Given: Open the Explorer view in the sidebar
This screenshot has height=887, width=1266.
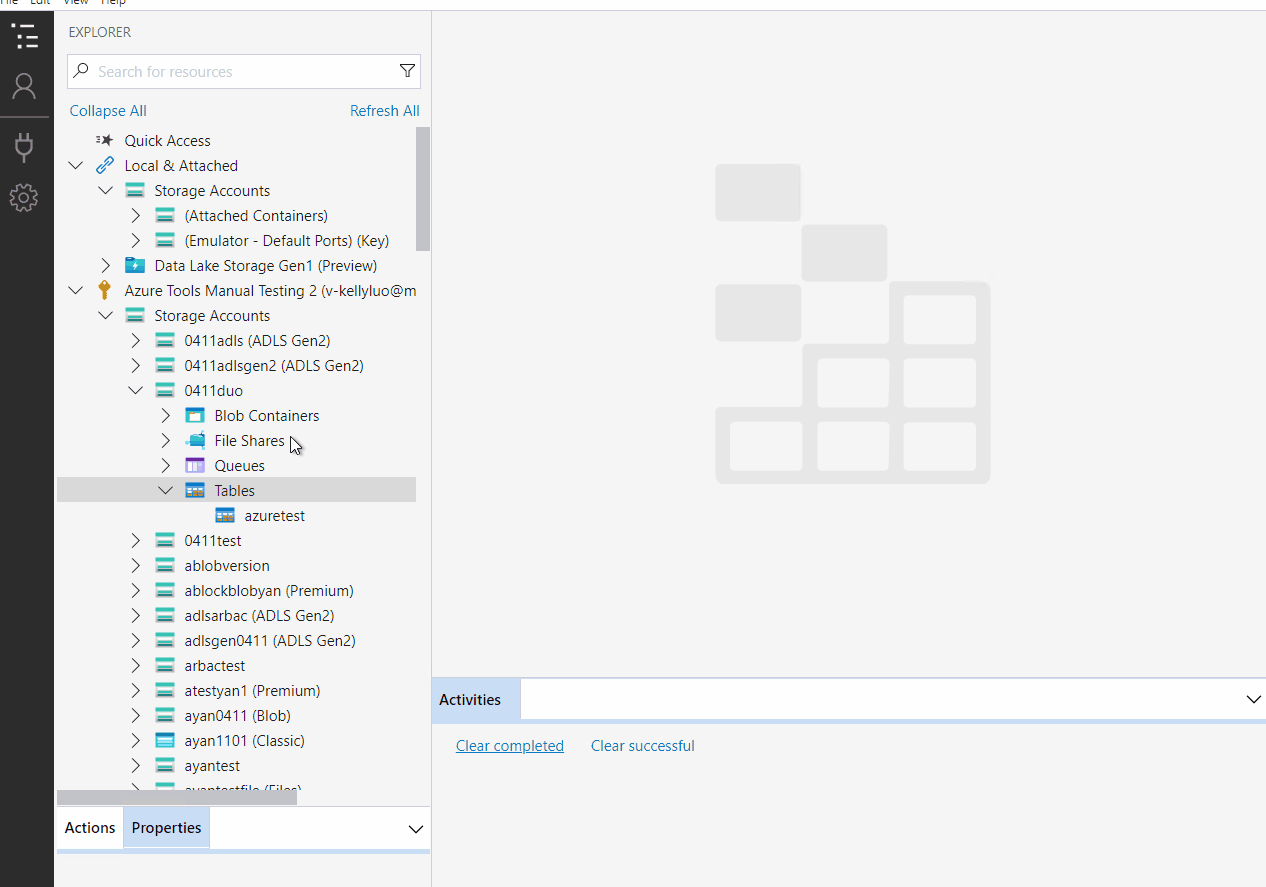Looking at the screenshot, I should pos(25,37).
